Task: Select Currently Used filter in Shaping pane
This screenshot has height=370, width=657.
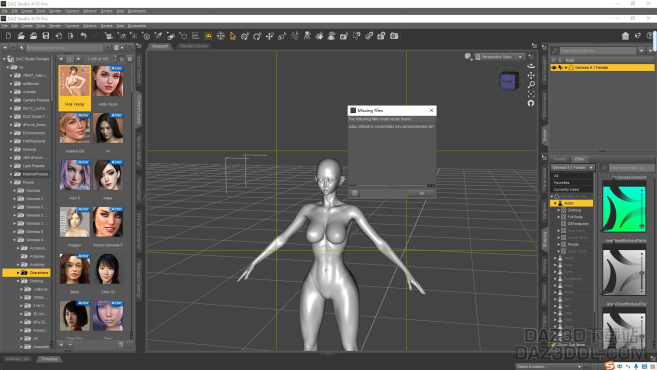Action: click(x=572, y=189)
